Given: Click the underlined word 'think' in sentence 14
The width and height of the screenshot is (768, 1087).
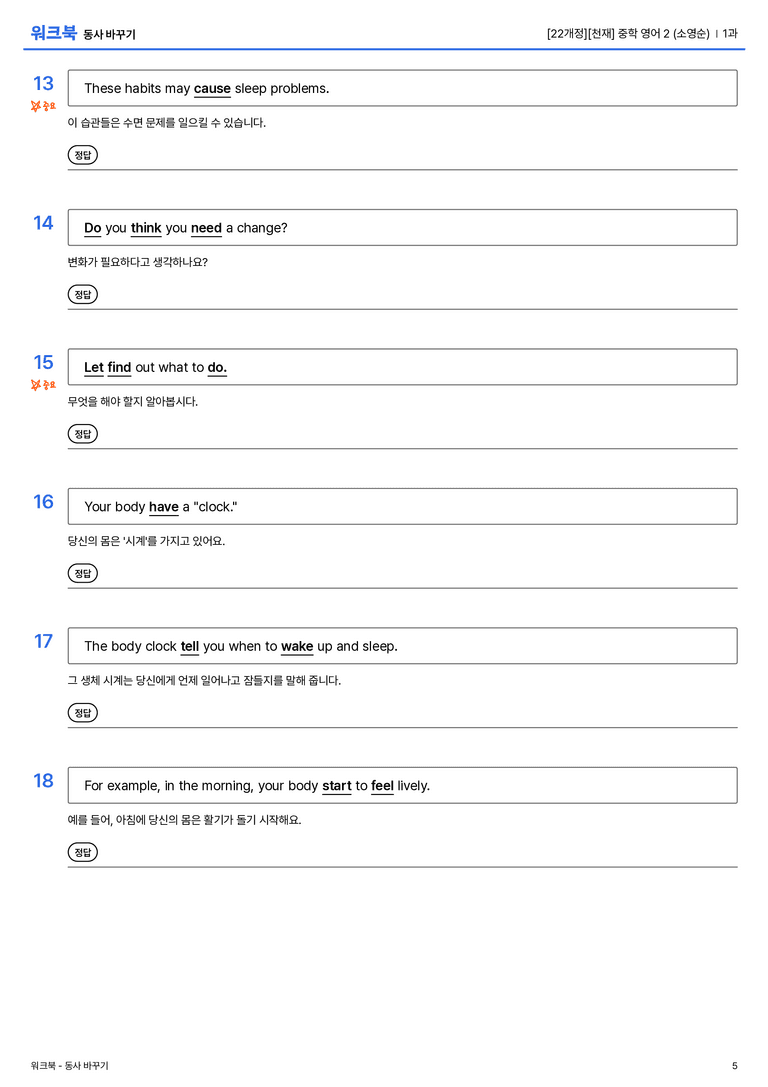Looking at the screenshot, I should [x=146, y=228].
